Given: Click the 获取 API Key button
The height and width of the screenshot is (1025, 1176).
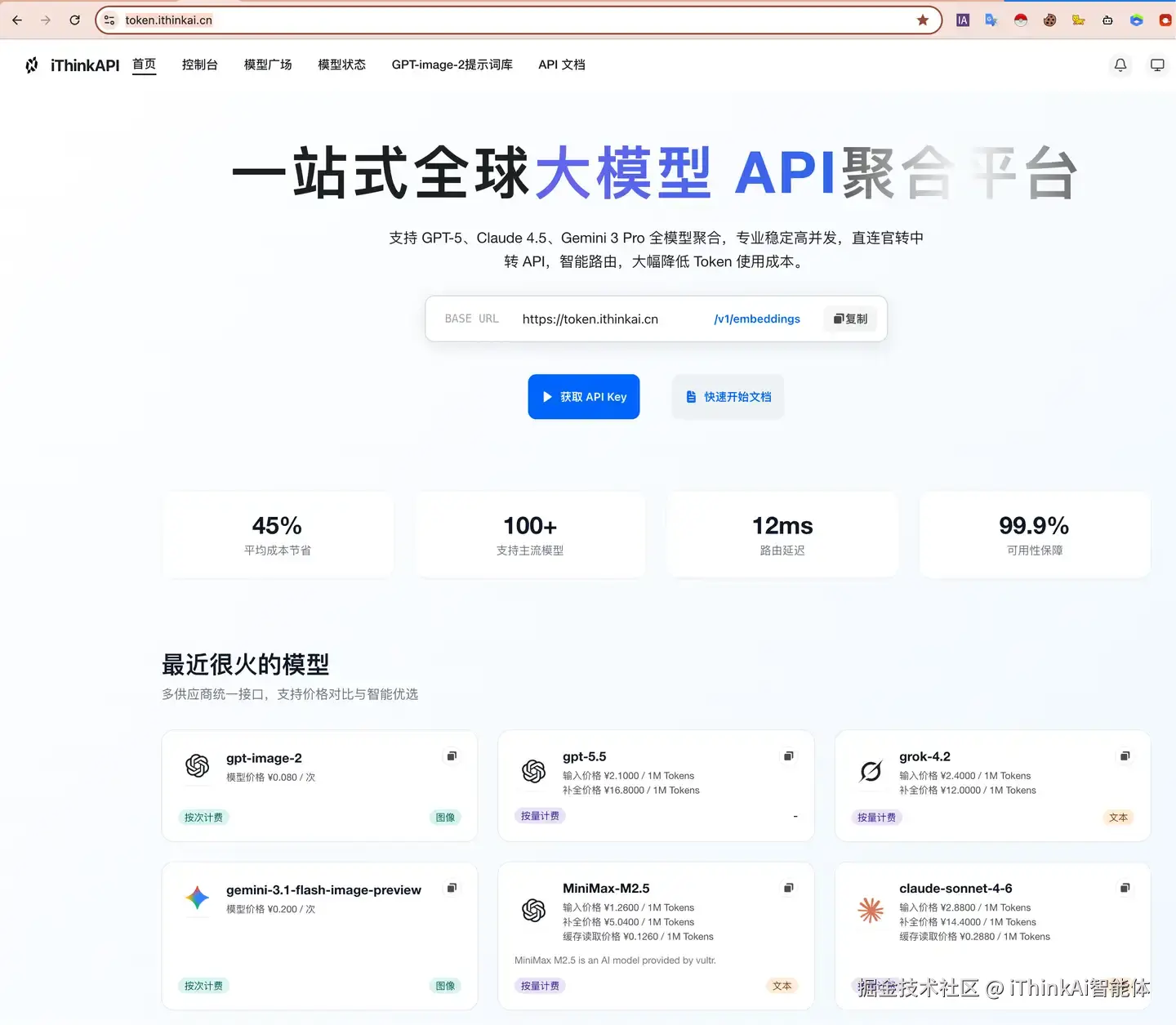Looking at the screenshot, I should point(584,397).
